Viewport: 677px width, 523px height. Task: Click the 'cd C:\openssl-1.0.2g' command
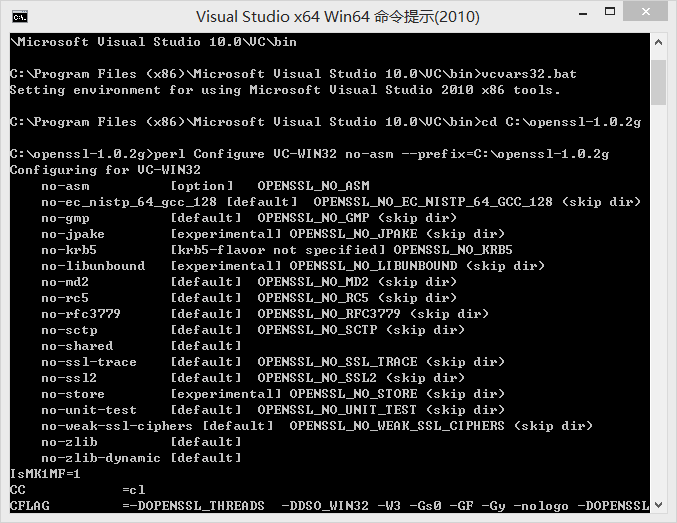click(x=561, y=122)
